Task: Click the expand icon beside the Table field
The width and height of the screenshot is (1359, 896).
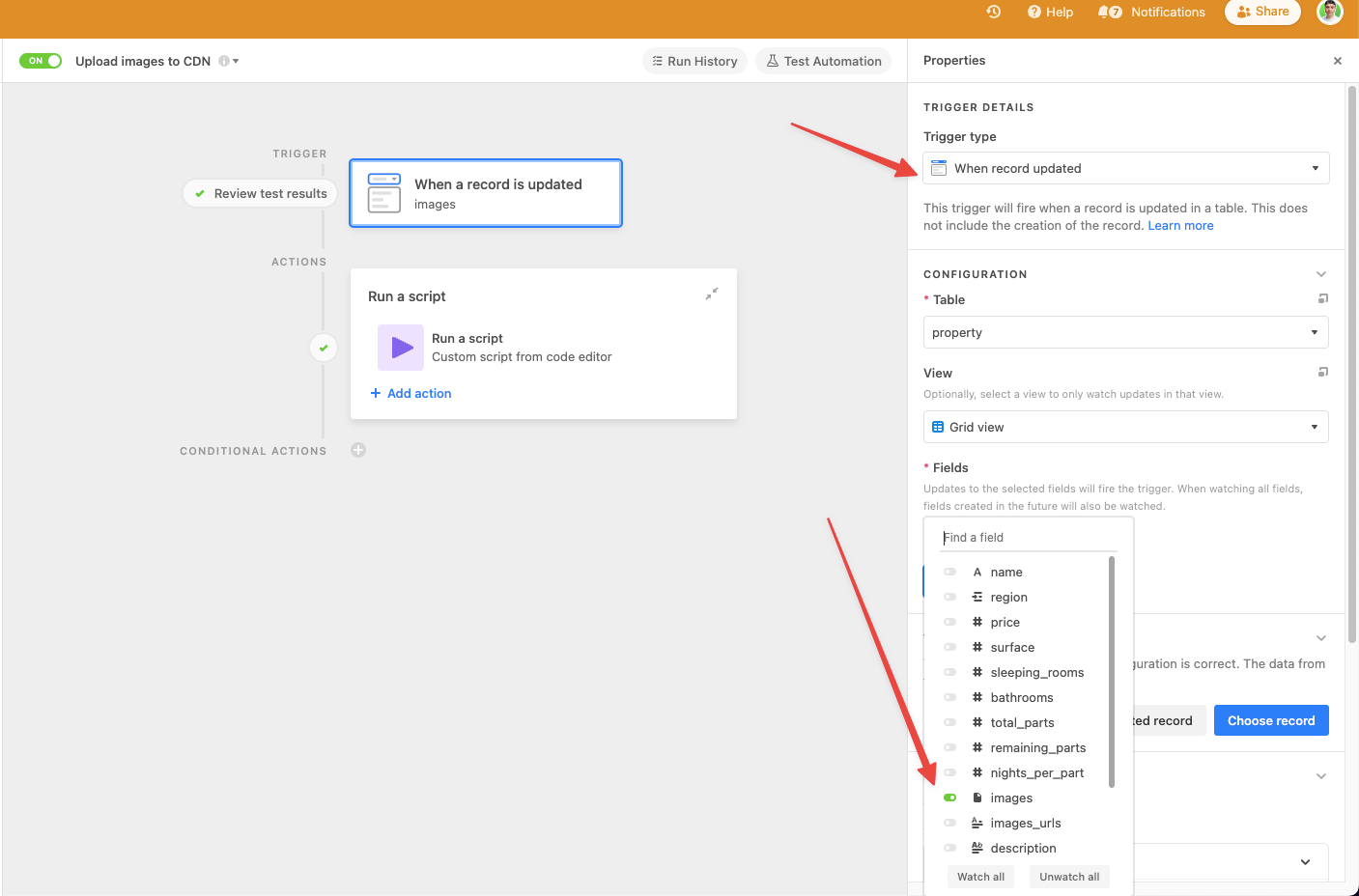Action: 1322,299
